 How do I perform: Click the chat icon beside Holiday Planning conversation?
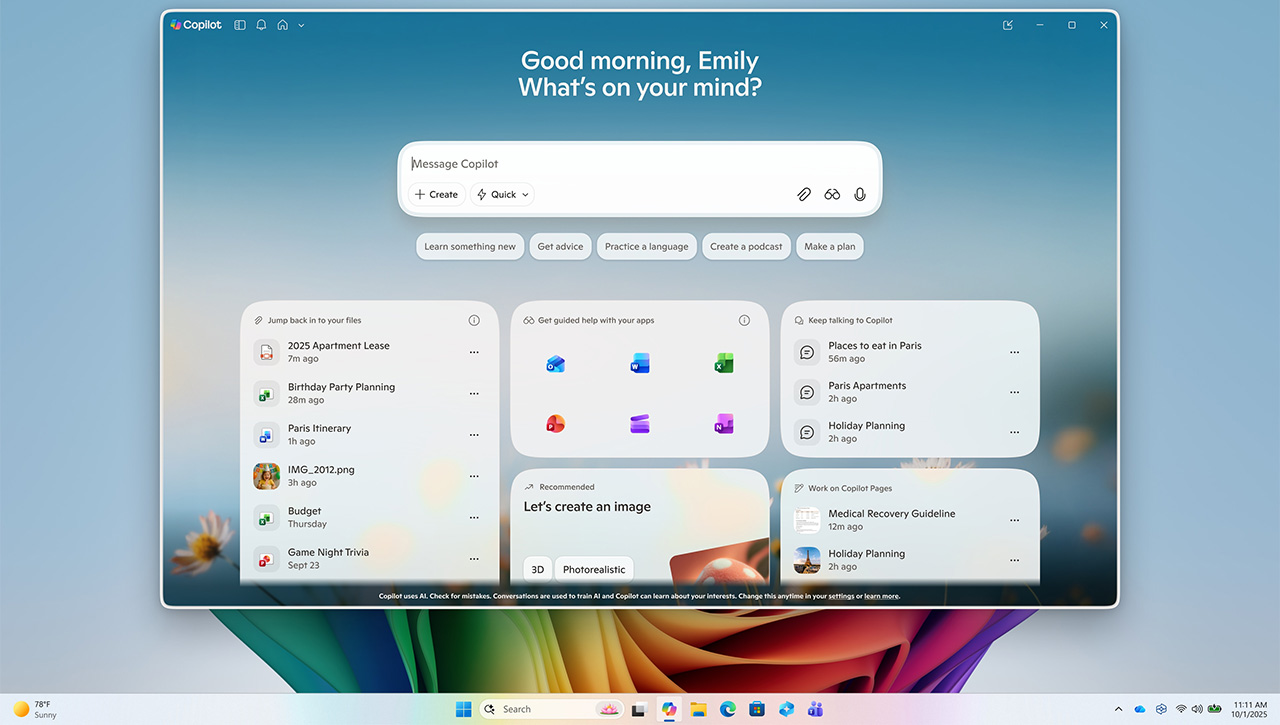click(807, 432)
